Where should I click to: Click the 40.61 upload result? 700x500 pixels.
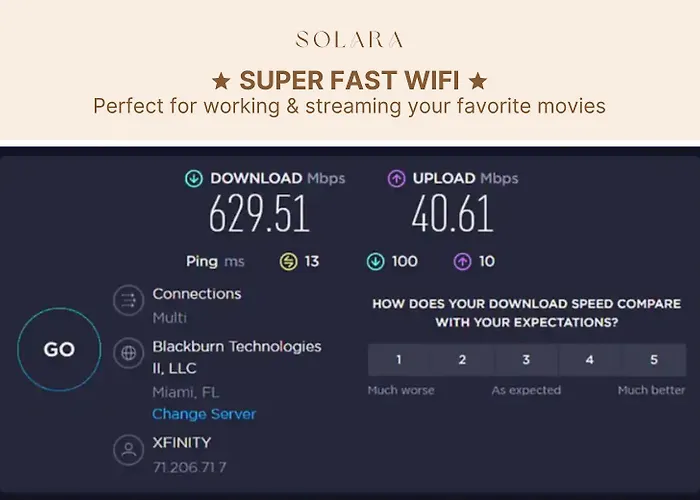[453, 214]
